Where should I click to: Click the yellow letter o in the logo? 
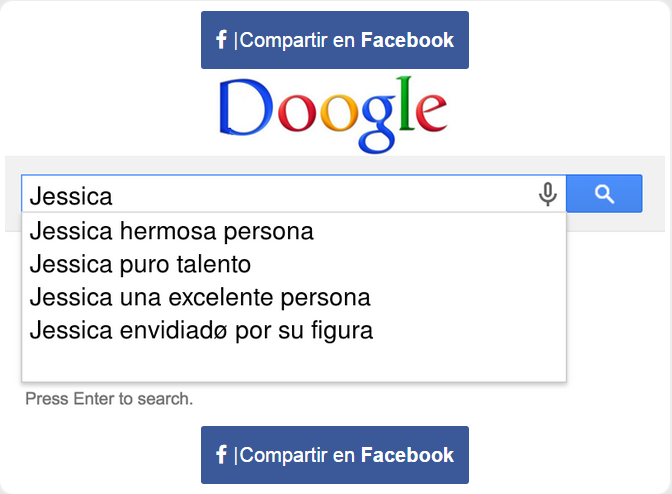(339, 113)
